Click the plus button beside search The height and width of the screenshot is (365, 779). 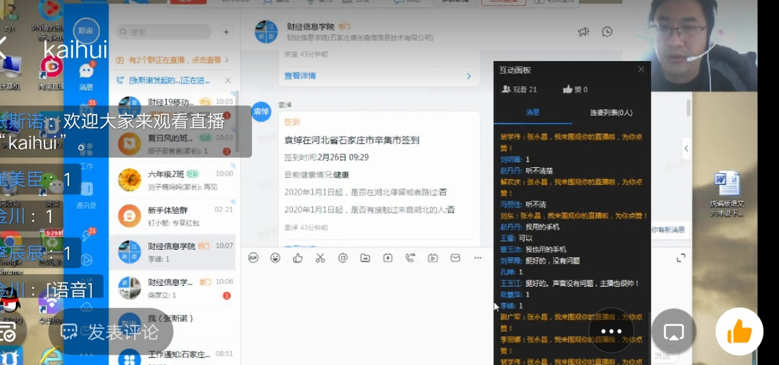(226, 32)
